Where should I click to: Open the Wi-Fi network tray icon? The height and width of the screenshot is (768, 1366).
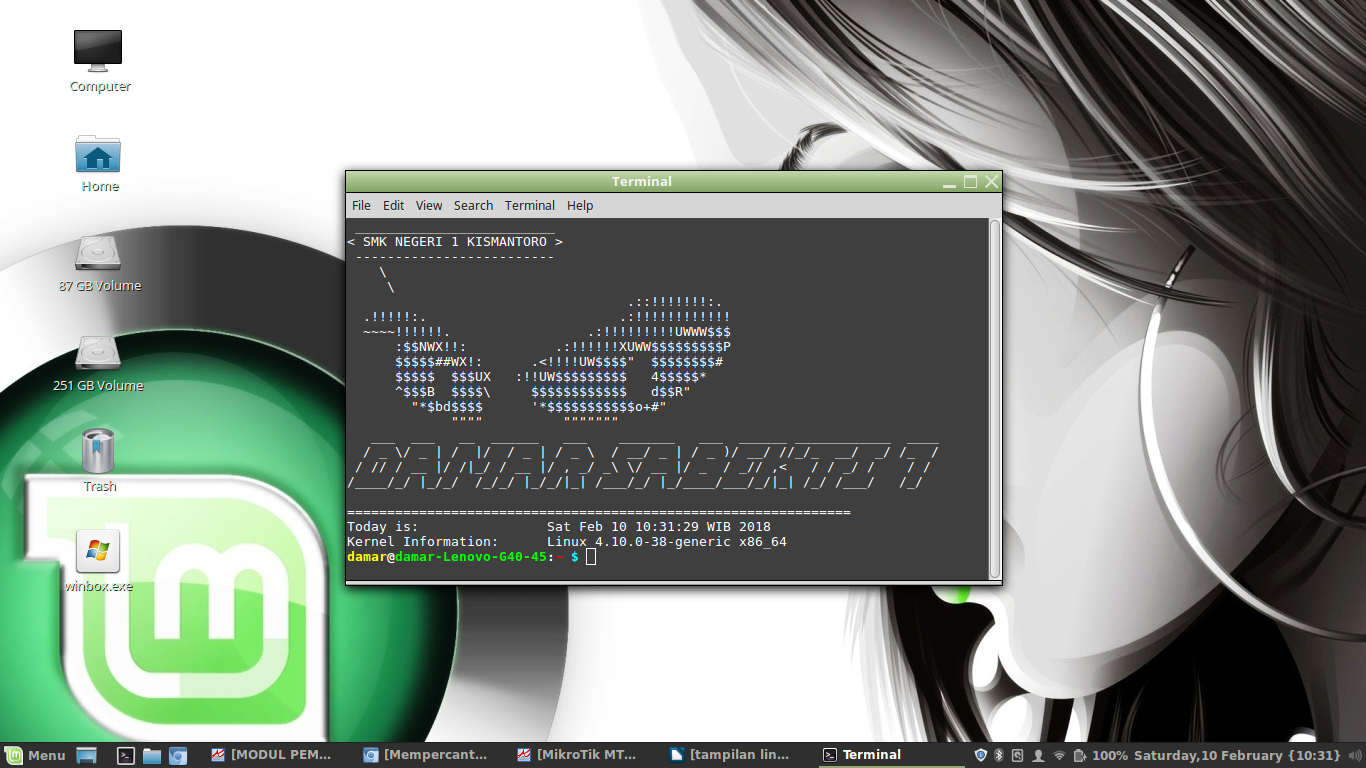(1060, 755)
